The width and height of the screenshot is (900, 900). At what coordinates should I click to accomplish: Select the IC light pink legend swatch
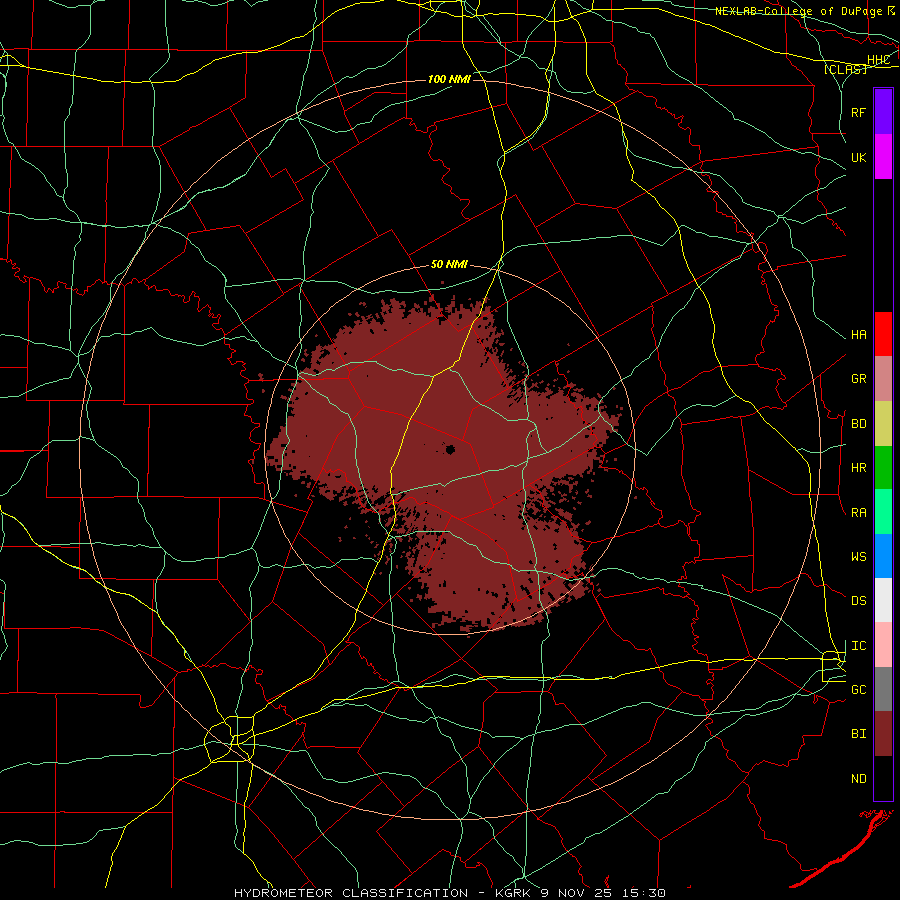coord(883,645)
